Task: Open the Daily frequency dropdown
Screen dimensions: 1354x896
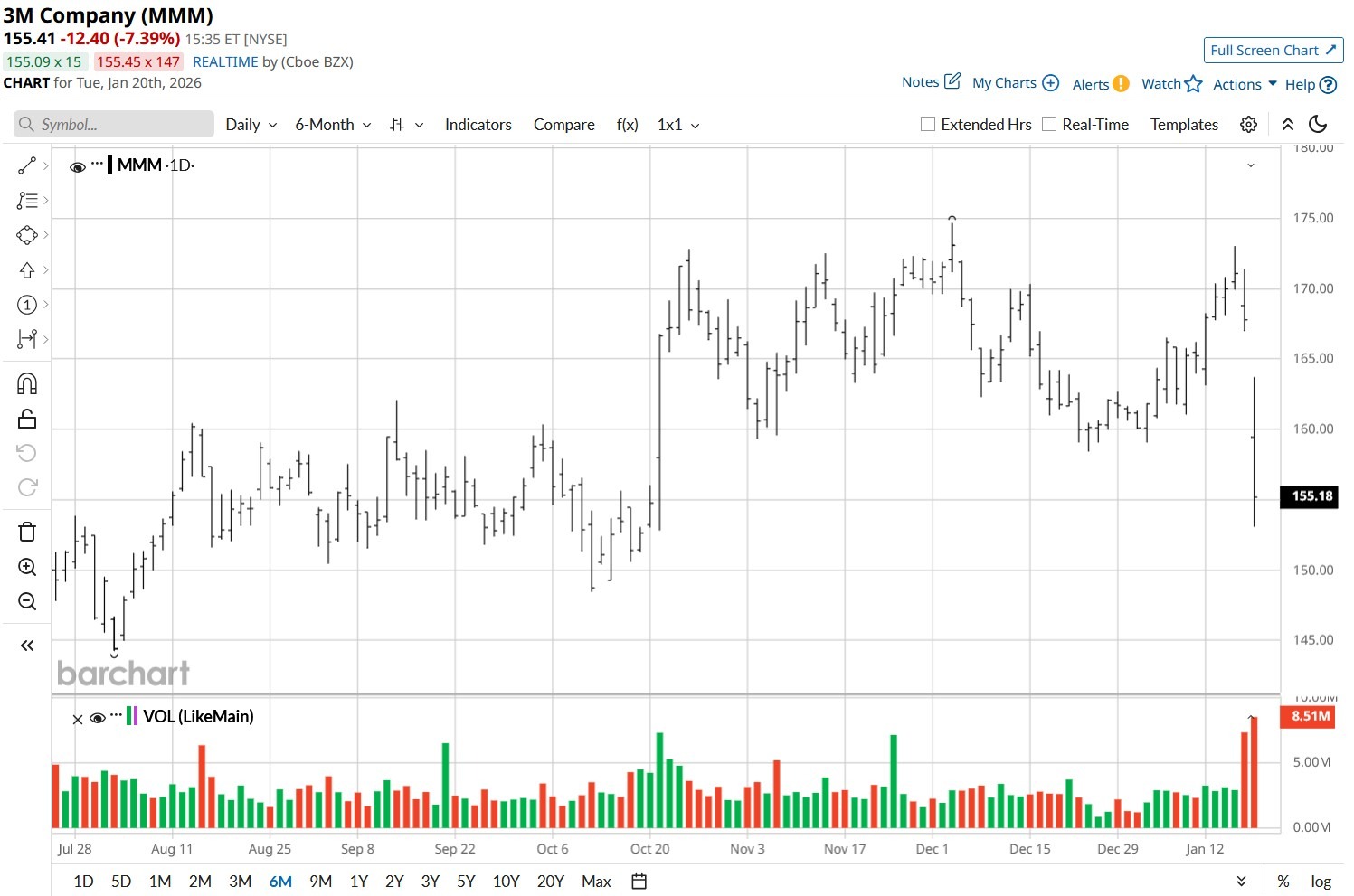Action: pos(251,125)
